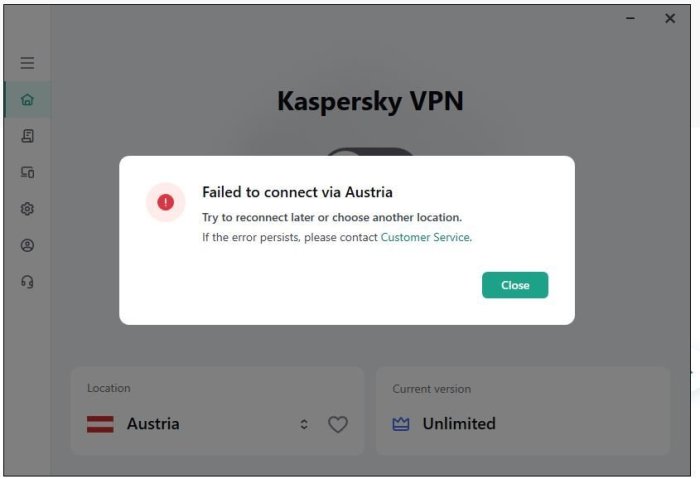The height and width of the screenshot is (479, 700).
Task: Click the Unlimited version label
Action: [459, 424]
